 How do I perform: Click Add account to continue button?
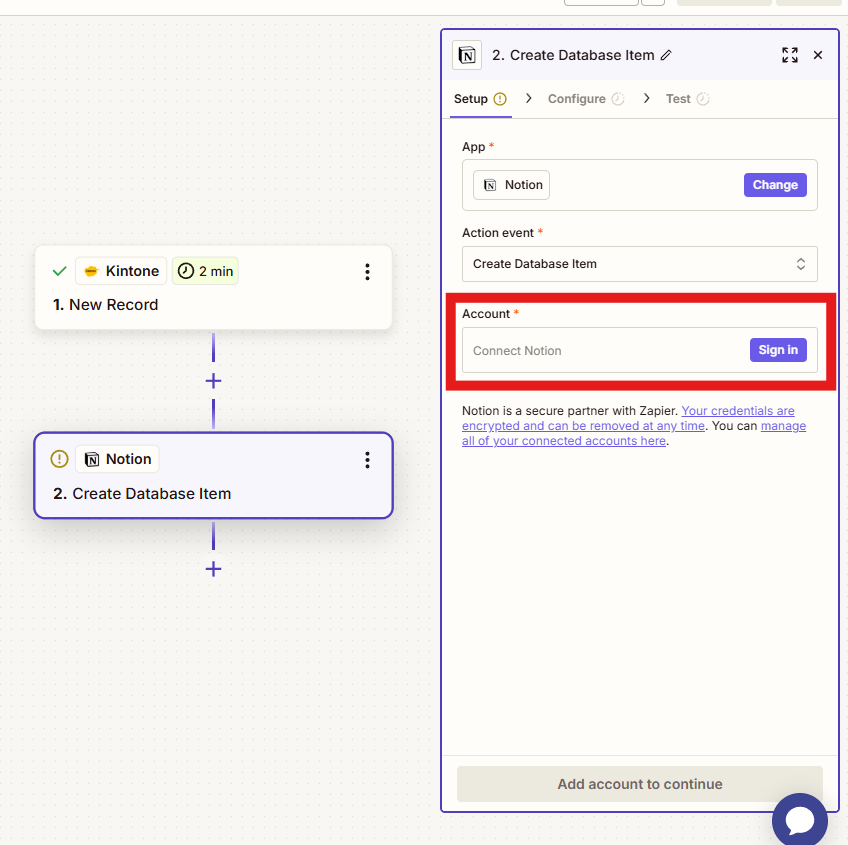pyautogui.click(x=639, y=784)
